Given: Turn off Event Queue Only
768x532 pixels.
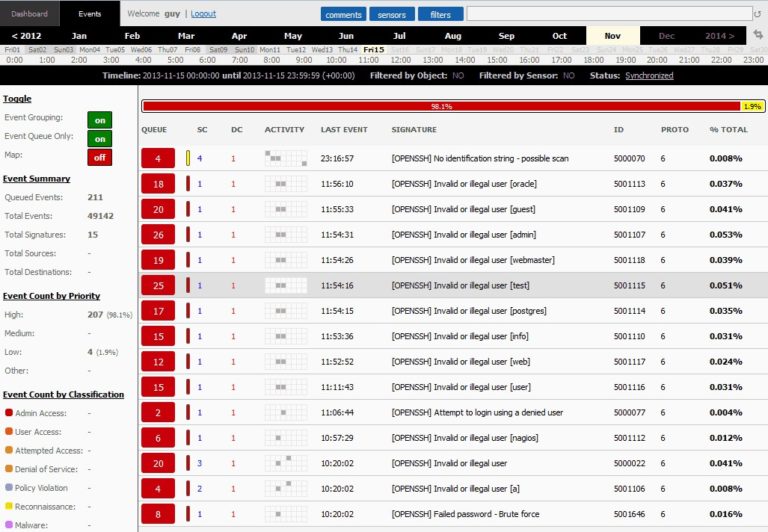Looking at the screenshot, I should [x=99, y=139].
